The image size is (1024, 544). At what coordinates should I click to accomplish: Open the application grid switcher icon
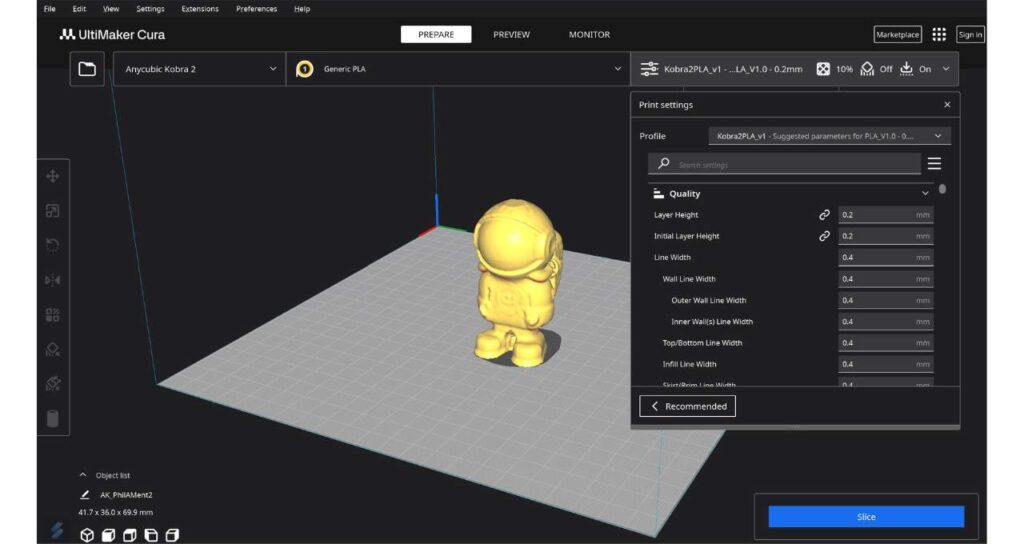pyautogui.click(x=939, y=35)
